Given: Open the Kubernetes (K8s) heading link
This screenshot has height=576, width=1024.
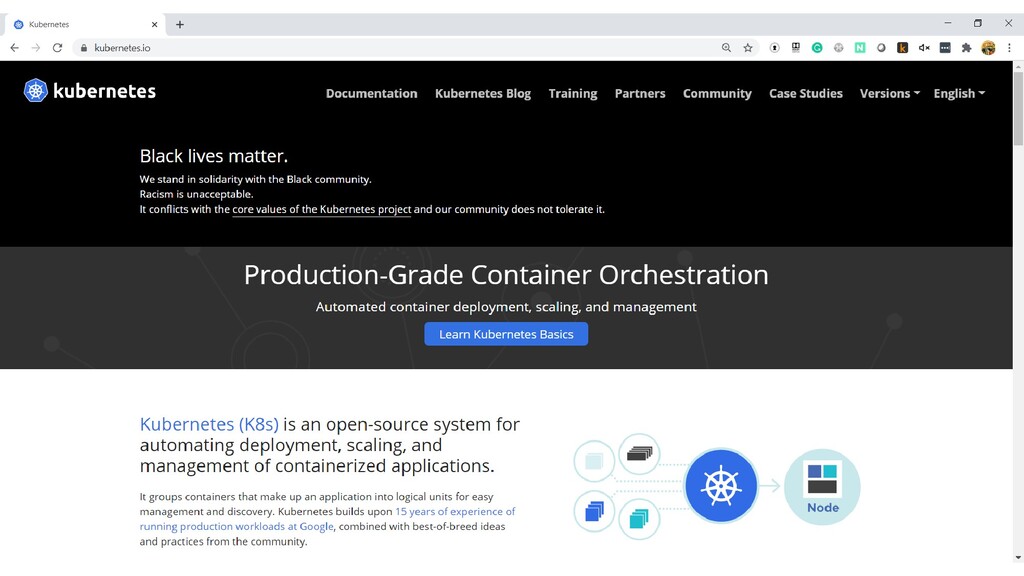Looking at the screenshot, I should coord(209,424).
